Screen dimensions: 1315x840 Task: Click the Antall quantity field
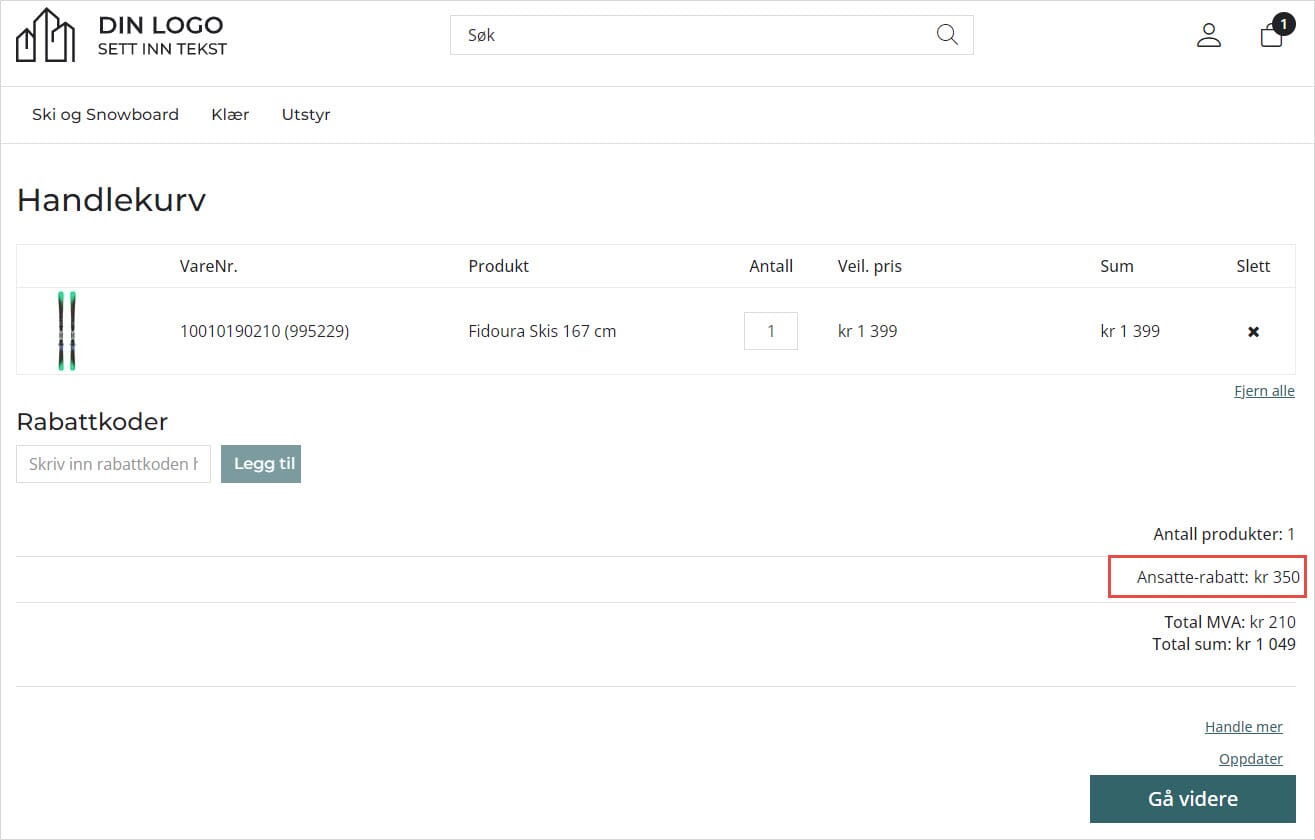point(770,331)
